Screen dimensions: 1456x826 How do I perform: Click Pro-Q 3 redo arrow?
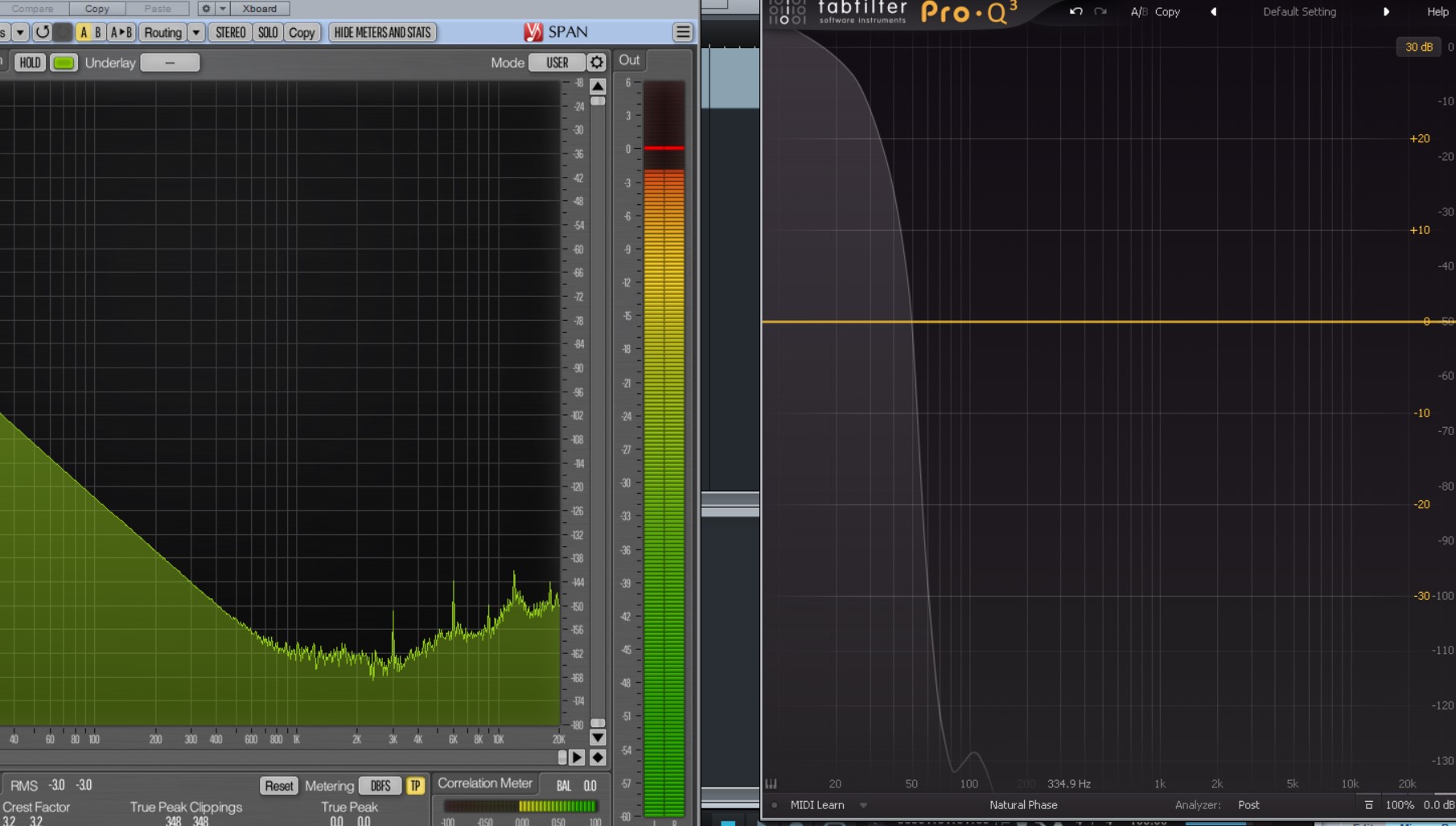click(1100, 11)
